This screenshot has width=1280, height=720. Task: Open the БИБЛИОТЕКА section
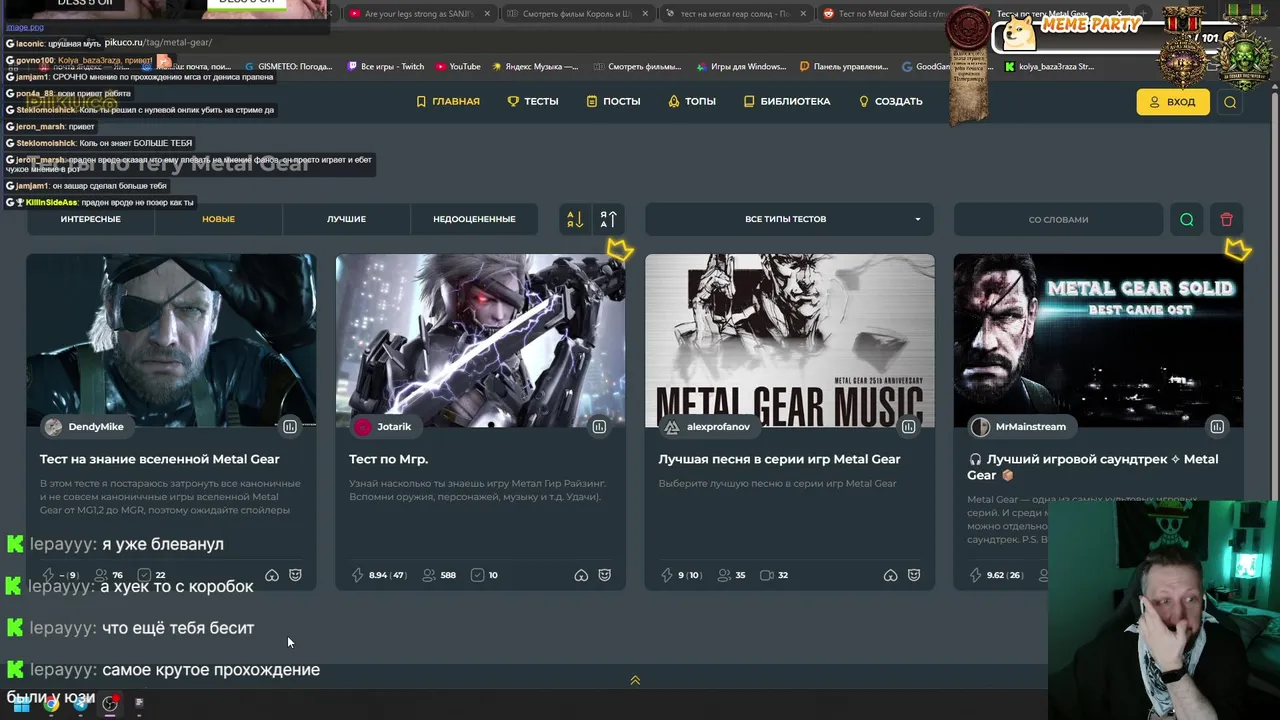pos(787,101)
